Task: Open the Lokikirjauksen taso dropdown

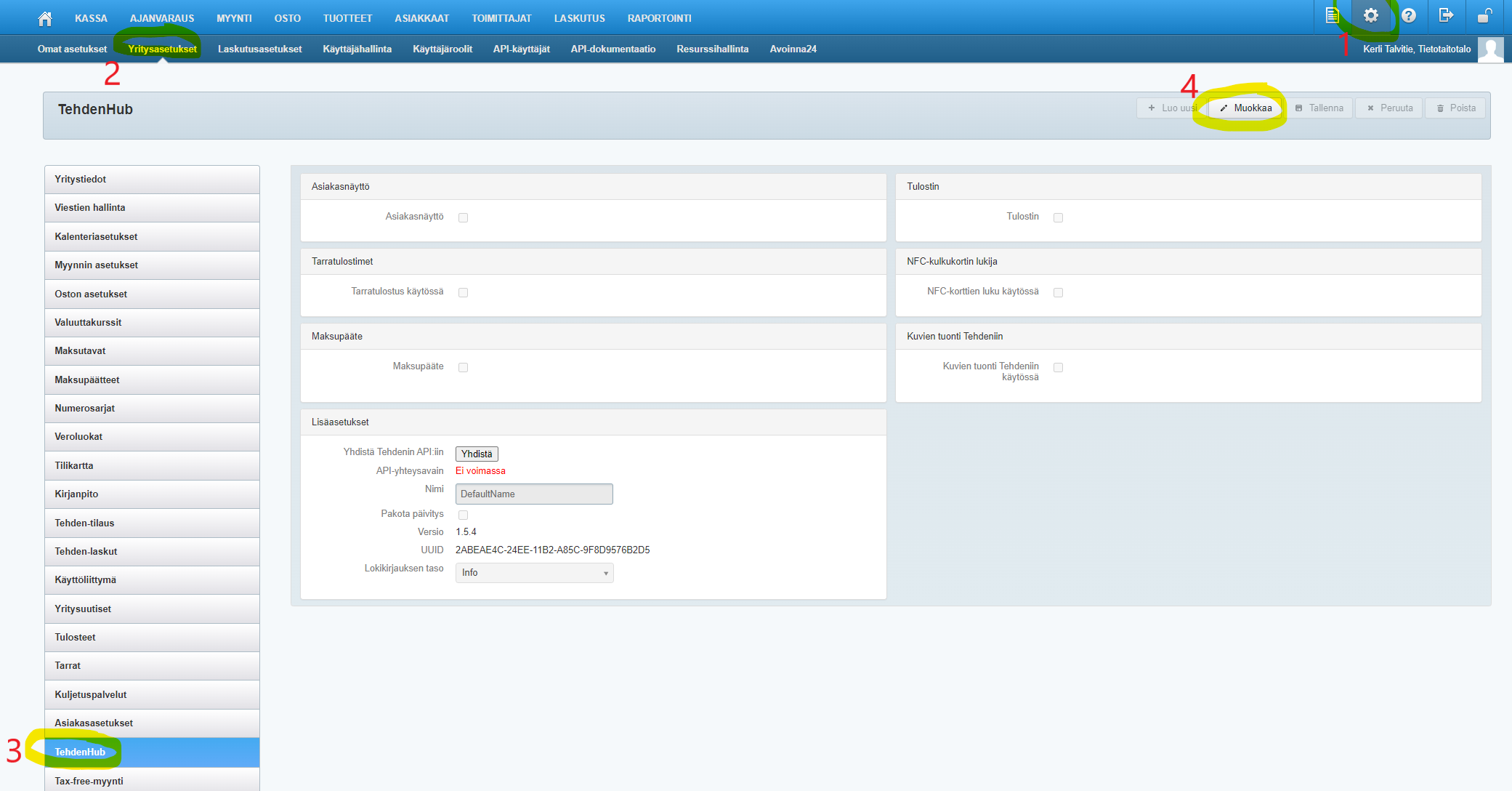Action: pyautogui.click(x=534, y=573)
